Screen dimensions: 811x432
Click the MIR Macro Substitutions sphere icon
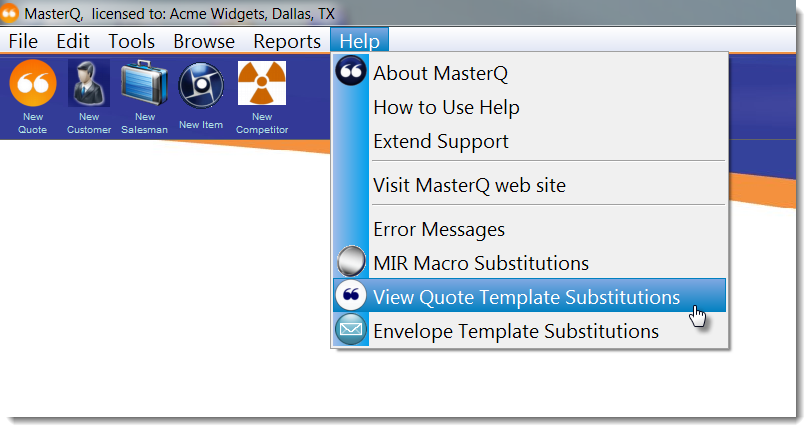(x=351, y=263)
